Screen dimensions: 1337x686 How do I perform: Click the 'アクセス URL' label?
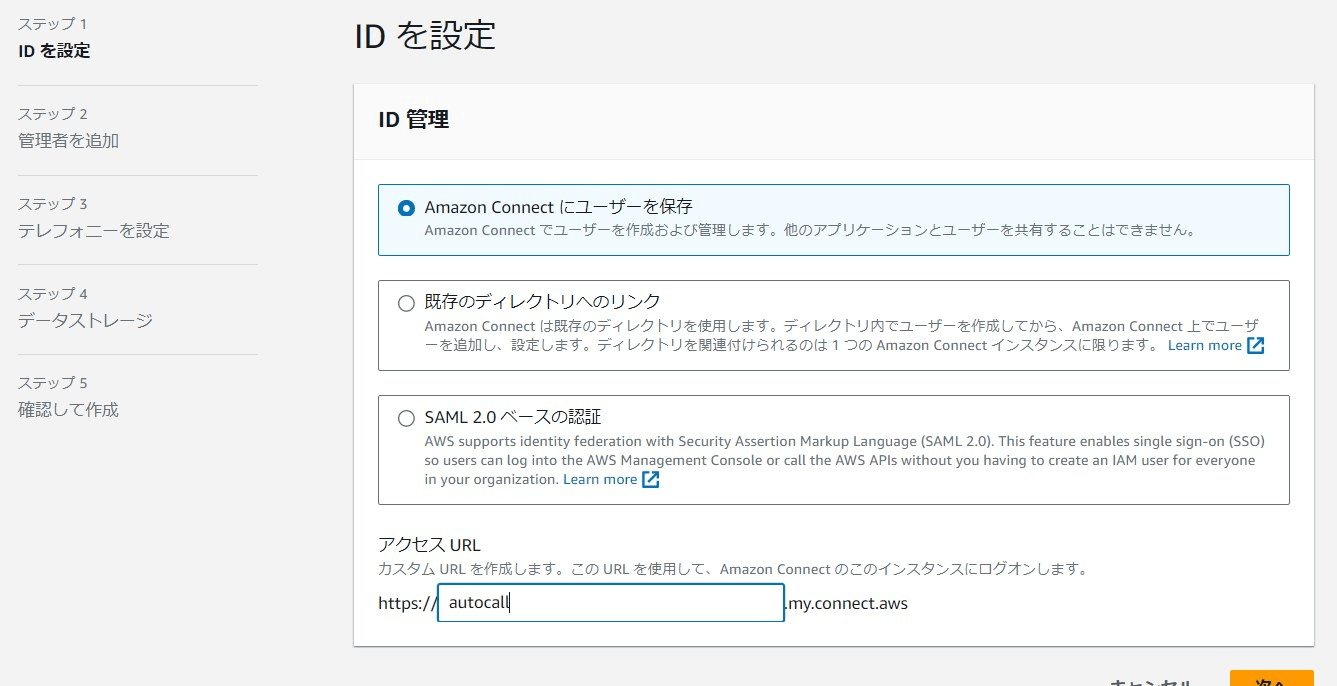(x=429, y=545)
